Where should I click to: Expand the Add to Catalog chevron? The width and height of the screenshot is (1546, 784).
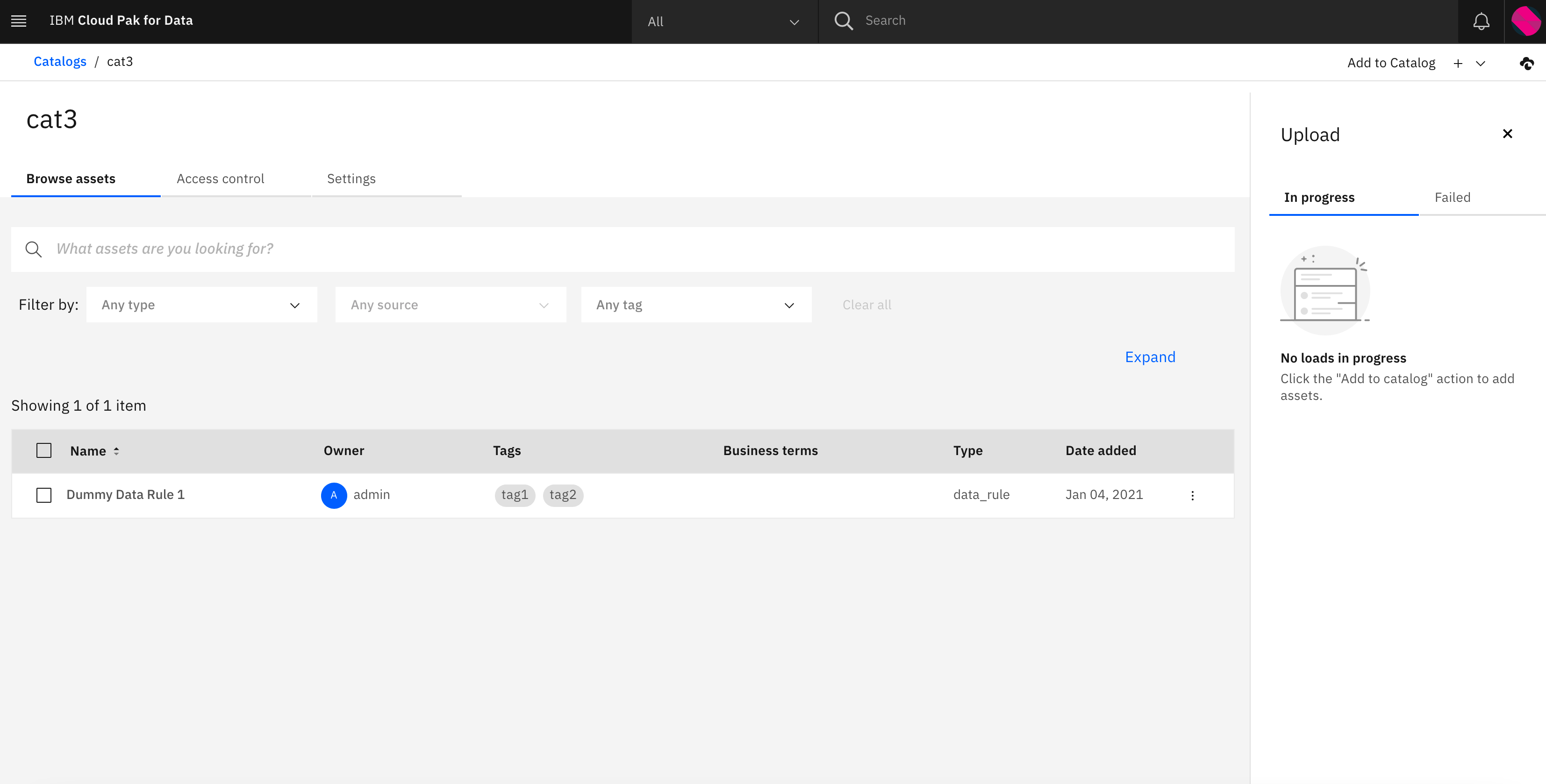point(1481,64)
